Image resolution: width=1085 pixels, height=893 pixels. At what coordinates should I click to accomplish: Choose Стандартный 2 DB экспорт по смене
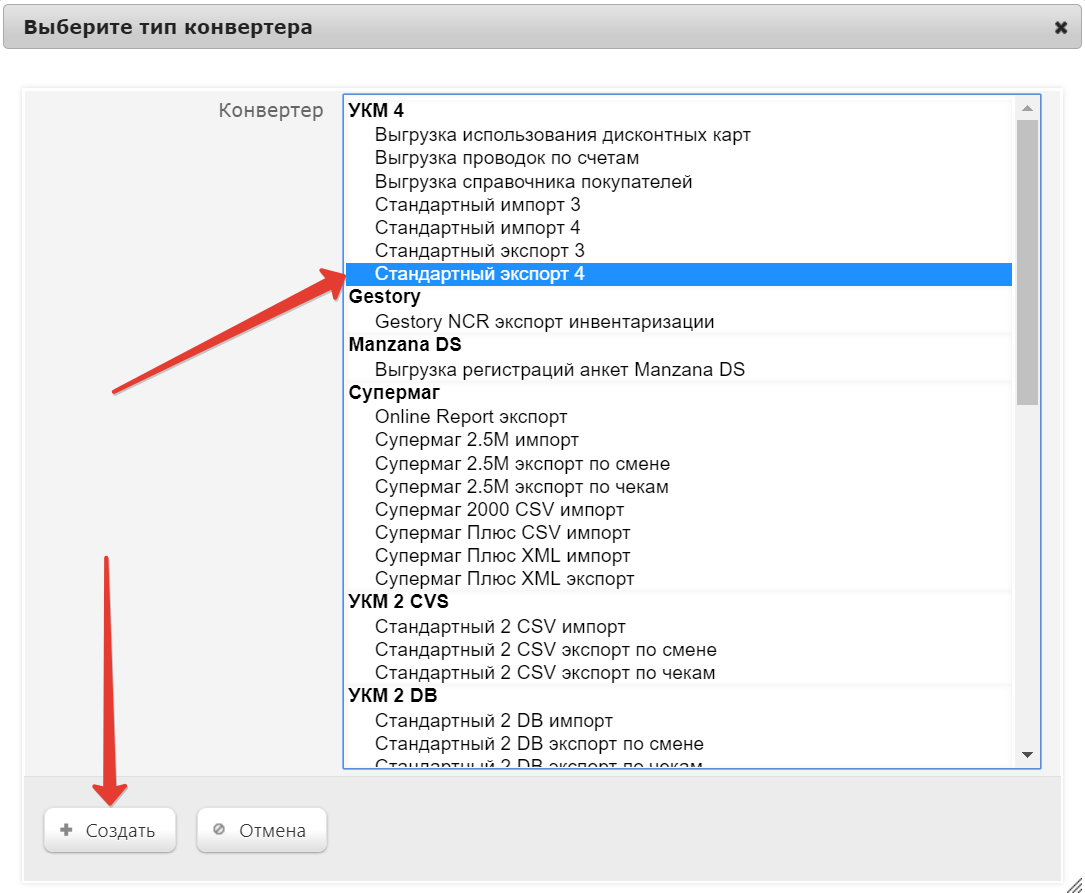(x=679, y=744)
